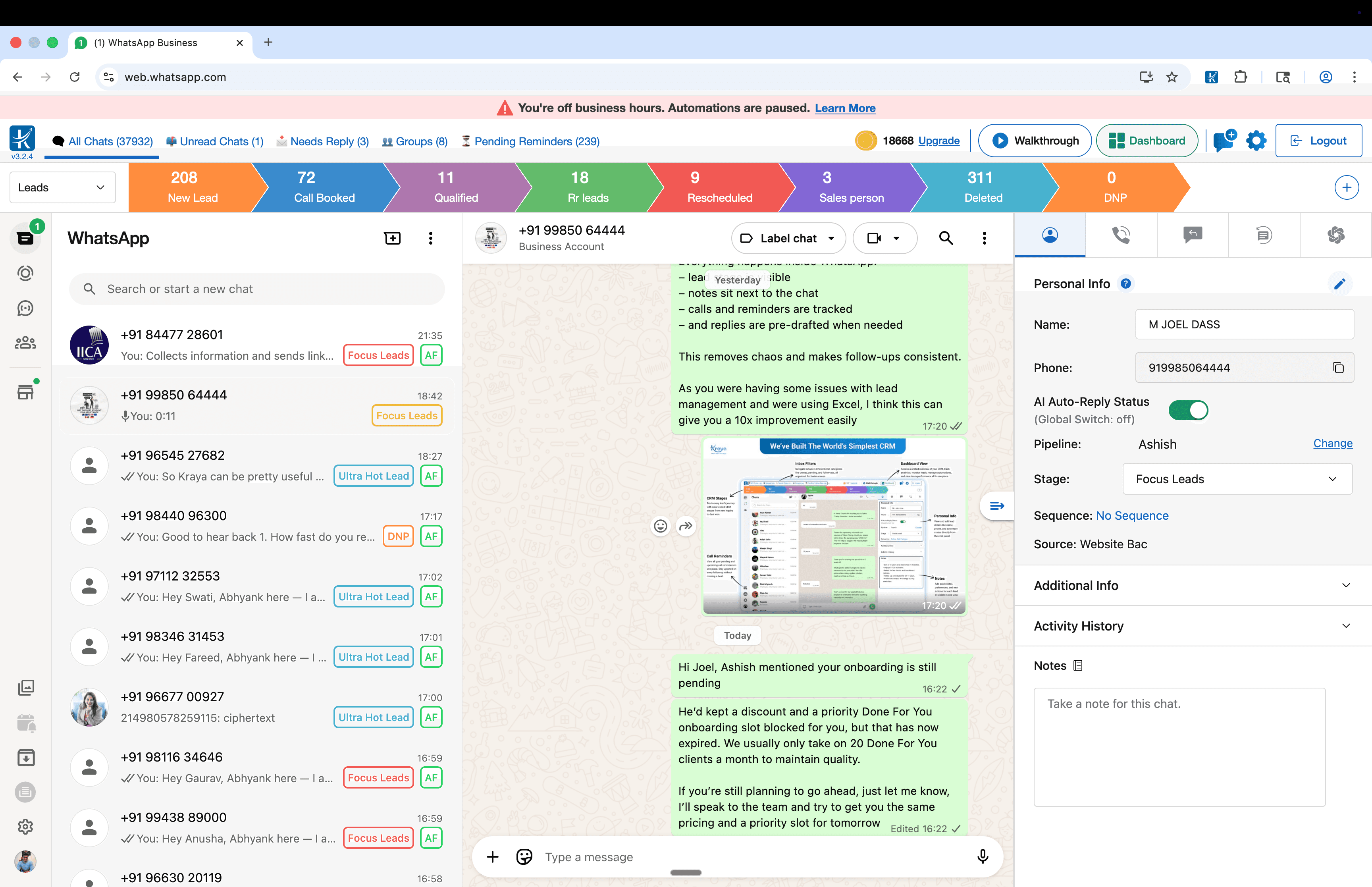Expand the Activity History section
The image size is (1372, 887).
click(1193, 625)
